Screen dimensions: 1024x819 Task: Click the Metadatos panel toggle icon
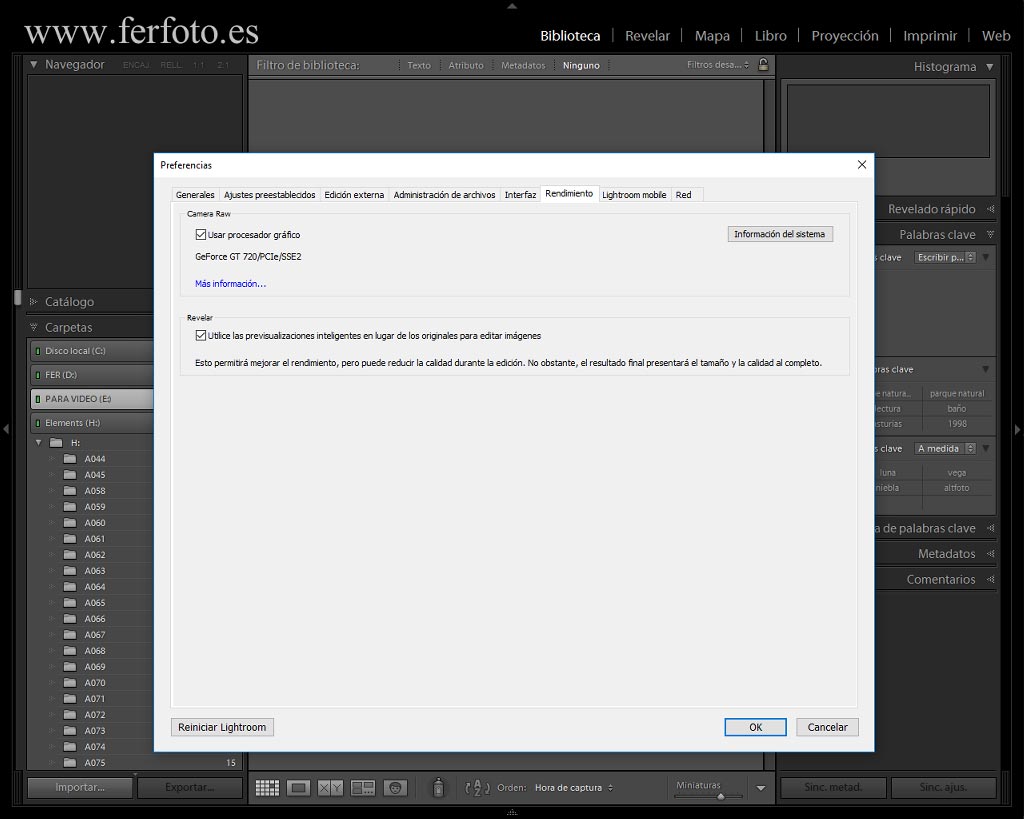(x=991, y=554)
